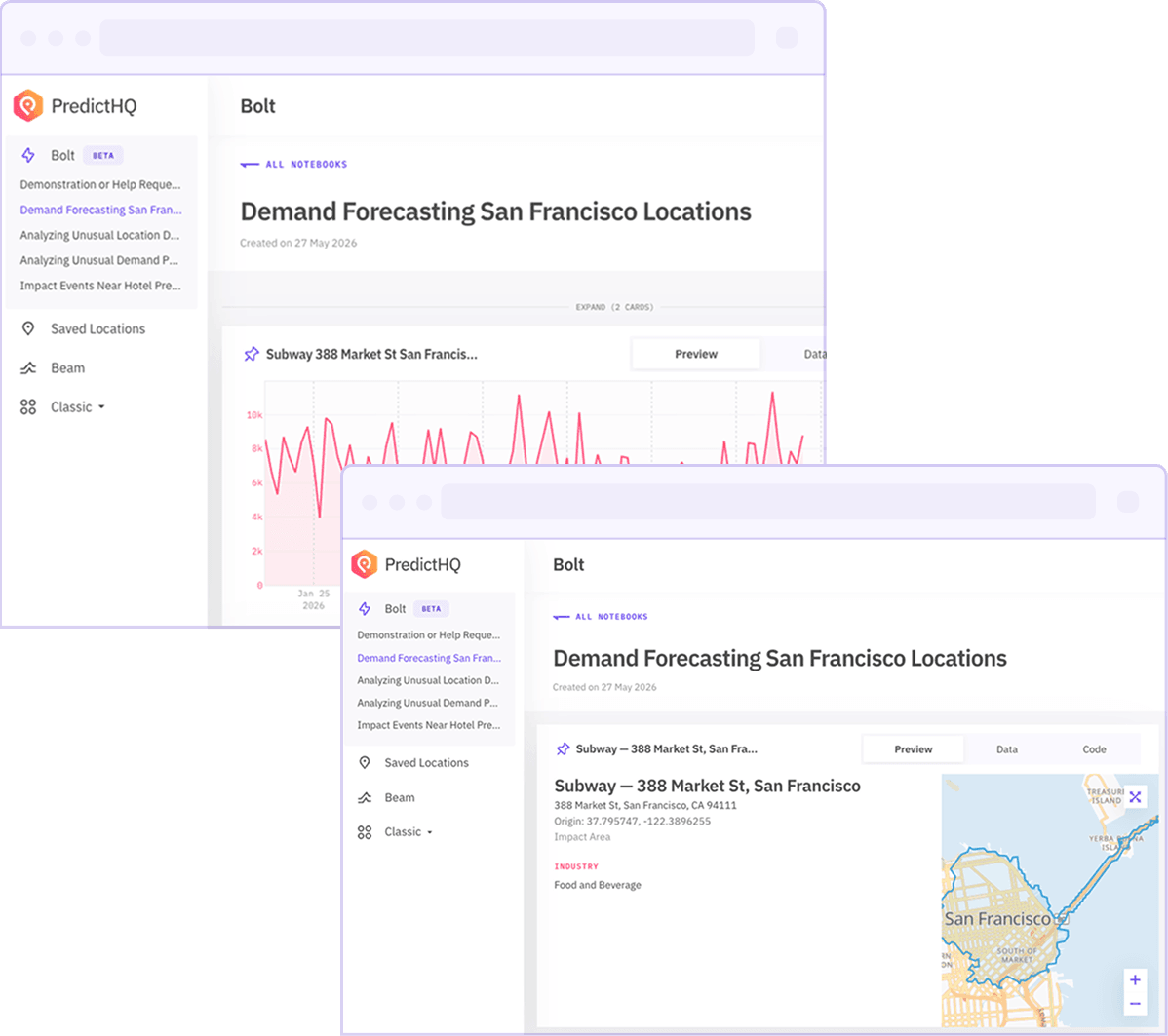Click Bolt lightning icon in back window
The image size is (1168, 1036).
click(28, 155)
